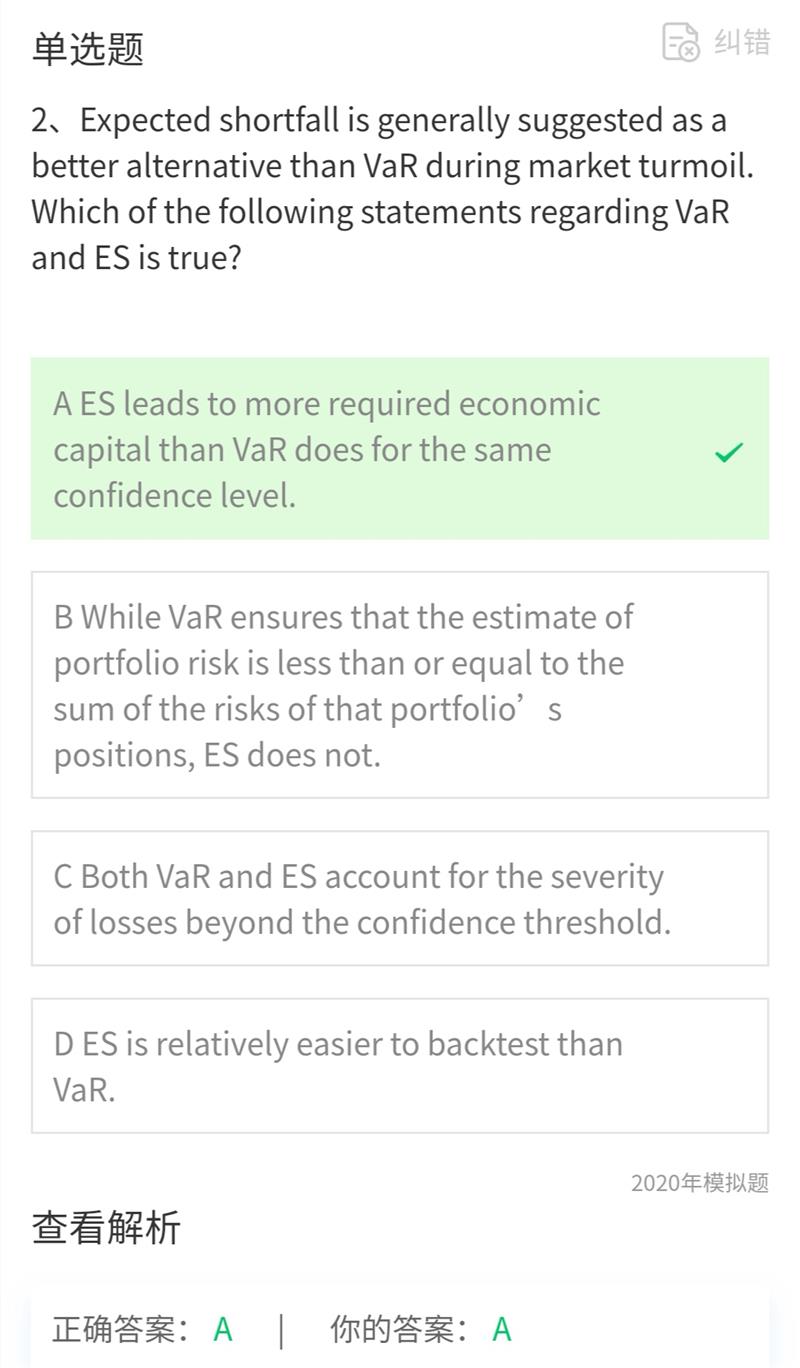This screenshot has height=1368, width=800.
Task: Select answer option A about economic capital
Action: [x=400, y=449]
